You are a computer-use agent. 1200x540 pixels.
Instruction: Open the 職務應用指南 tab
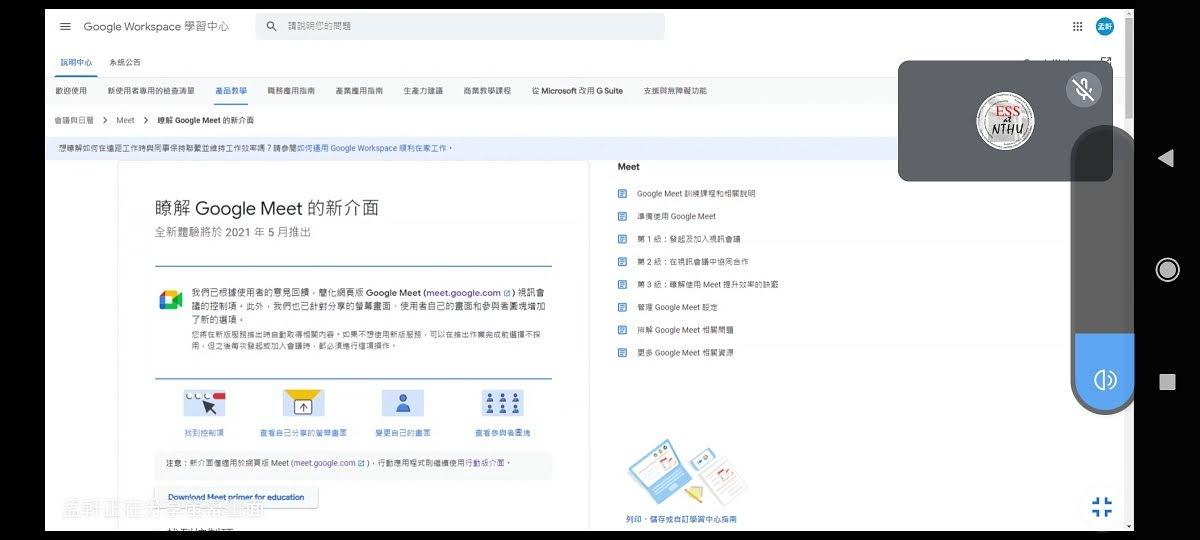click(291, 90)
